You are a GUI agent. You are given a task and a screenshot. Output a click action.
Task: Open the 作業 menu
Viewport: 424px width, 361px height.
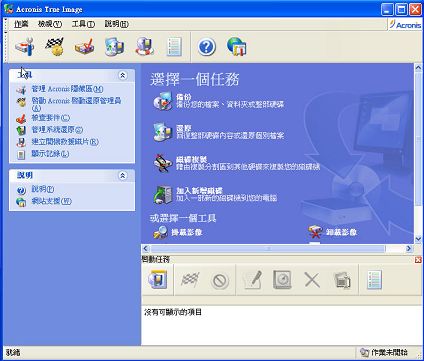click(21, 24)
